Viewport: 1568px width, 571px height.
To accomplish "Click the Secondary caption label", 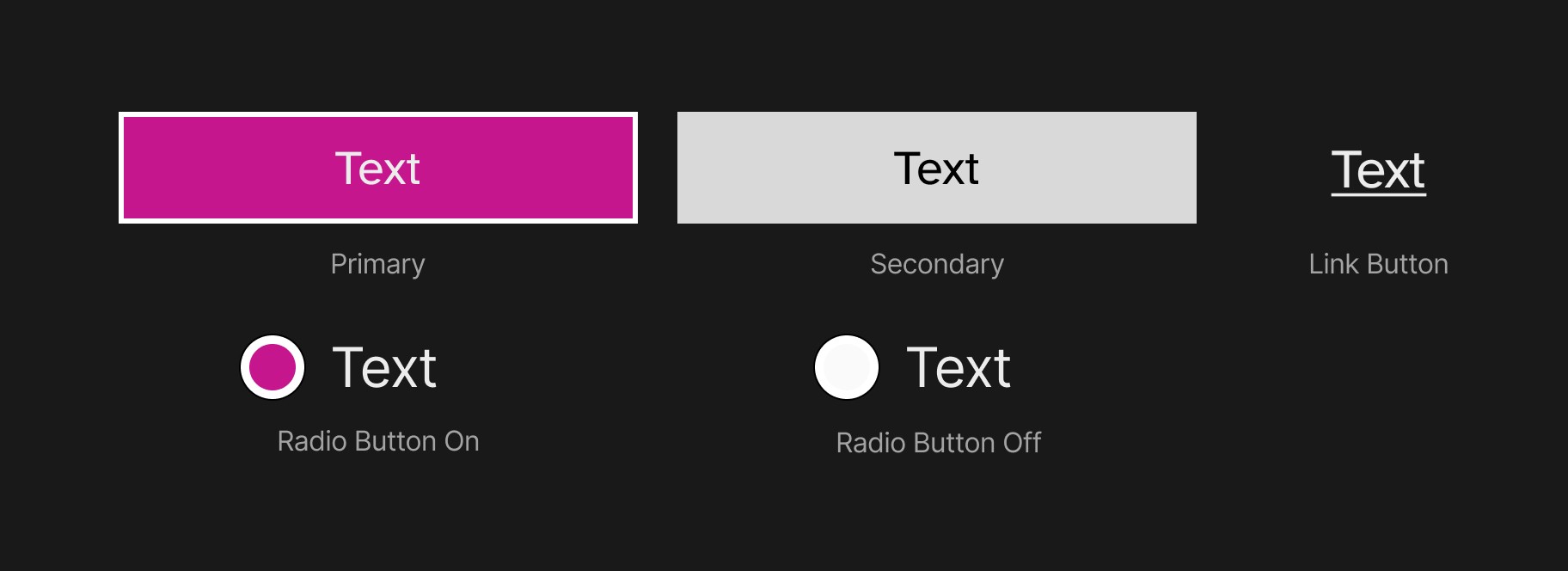I will tap(937, 264).
